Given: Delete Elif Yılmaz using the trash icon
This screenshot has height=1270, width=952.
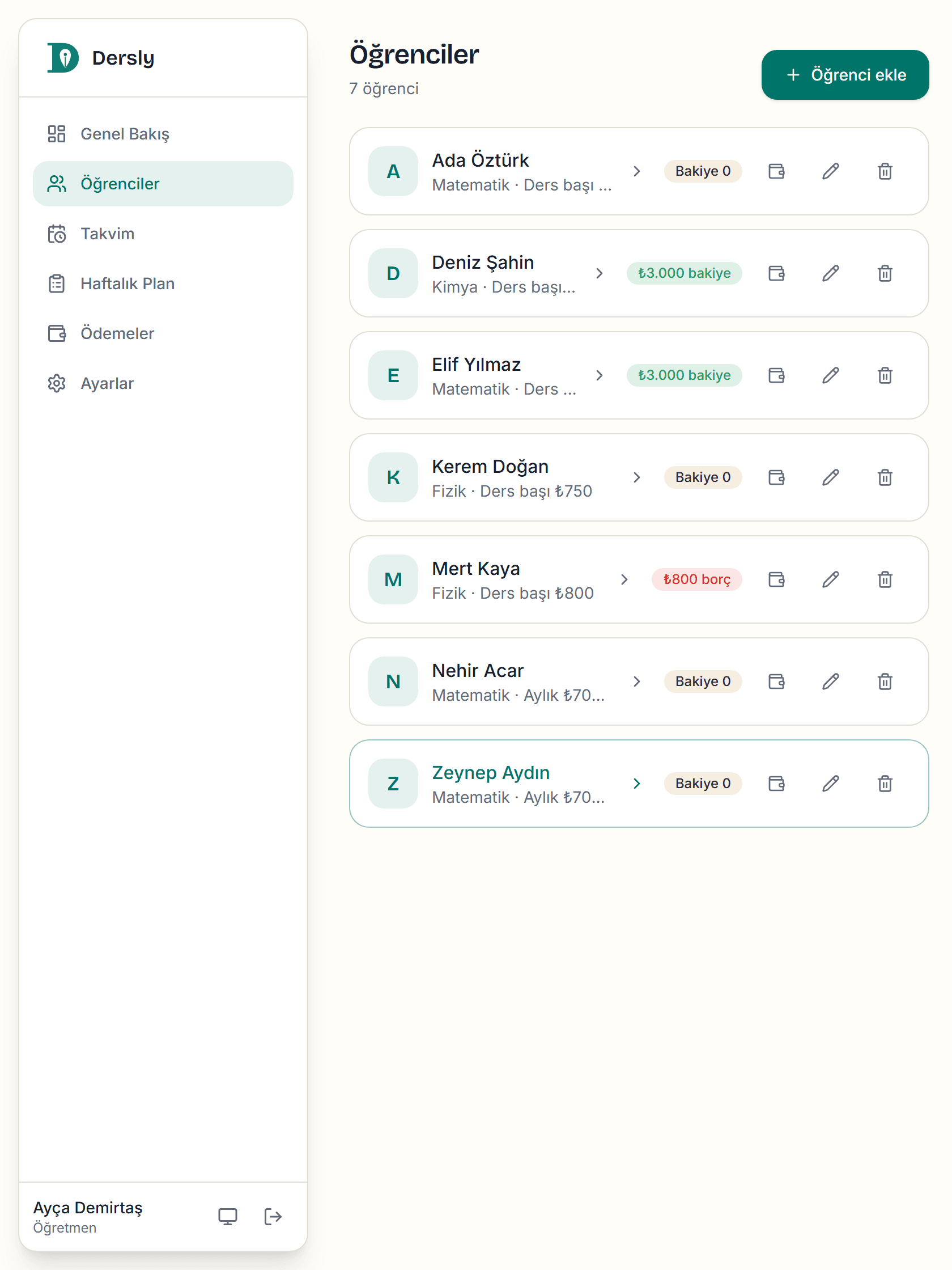Looking at the screenshot, I should (885, 375).
